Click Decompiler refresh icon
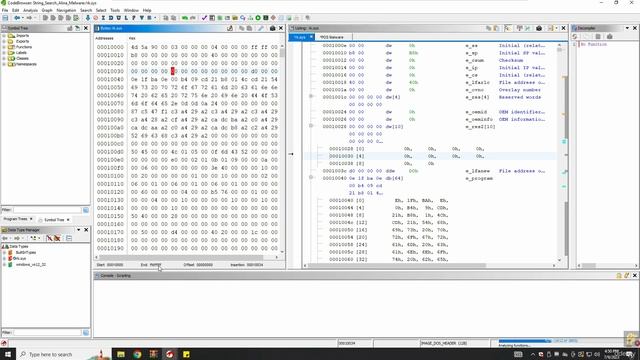 click(575, 37)
